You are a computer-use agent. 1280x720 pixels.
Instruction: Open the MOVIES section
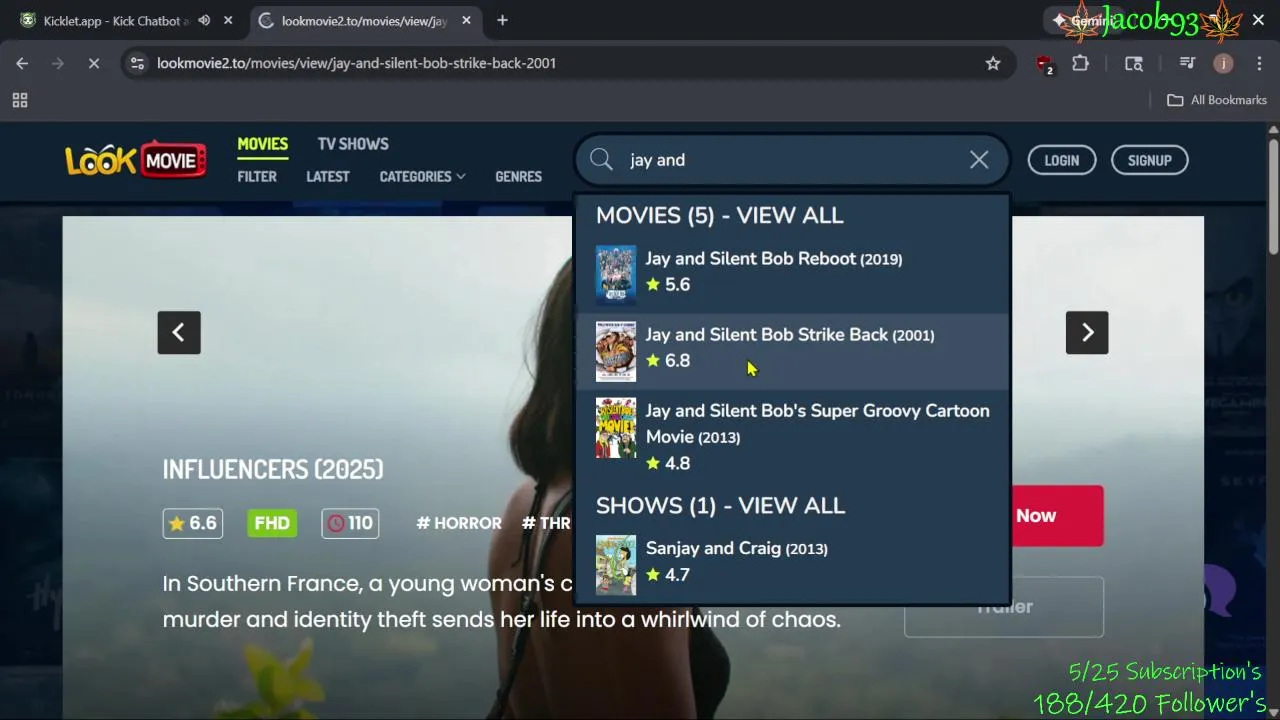coord(262,144)
